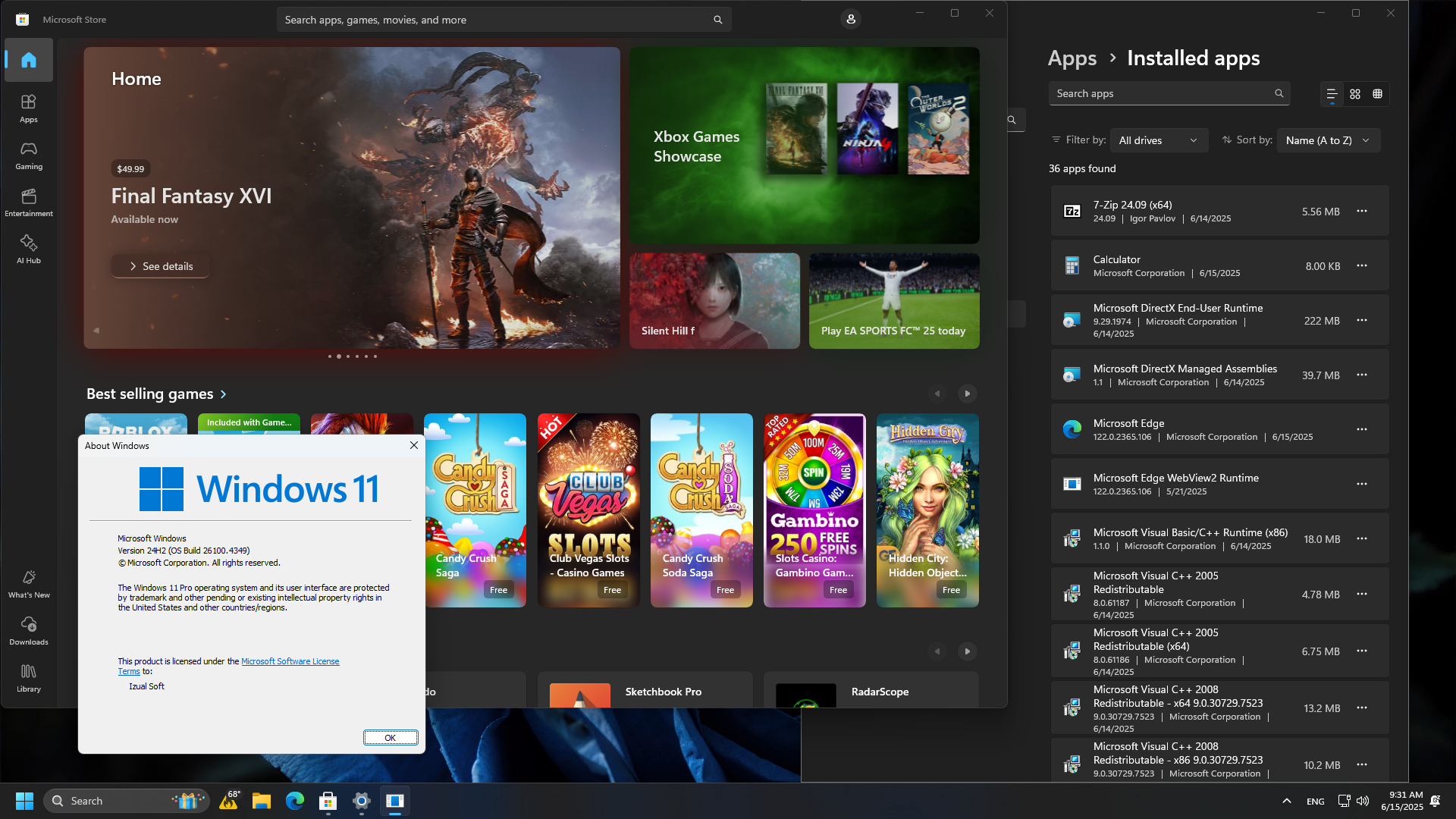1456x819 pixels.
Task: Open Candy Crush Soda Saga card
Action: pyautogui.click(x=701, y=510)
